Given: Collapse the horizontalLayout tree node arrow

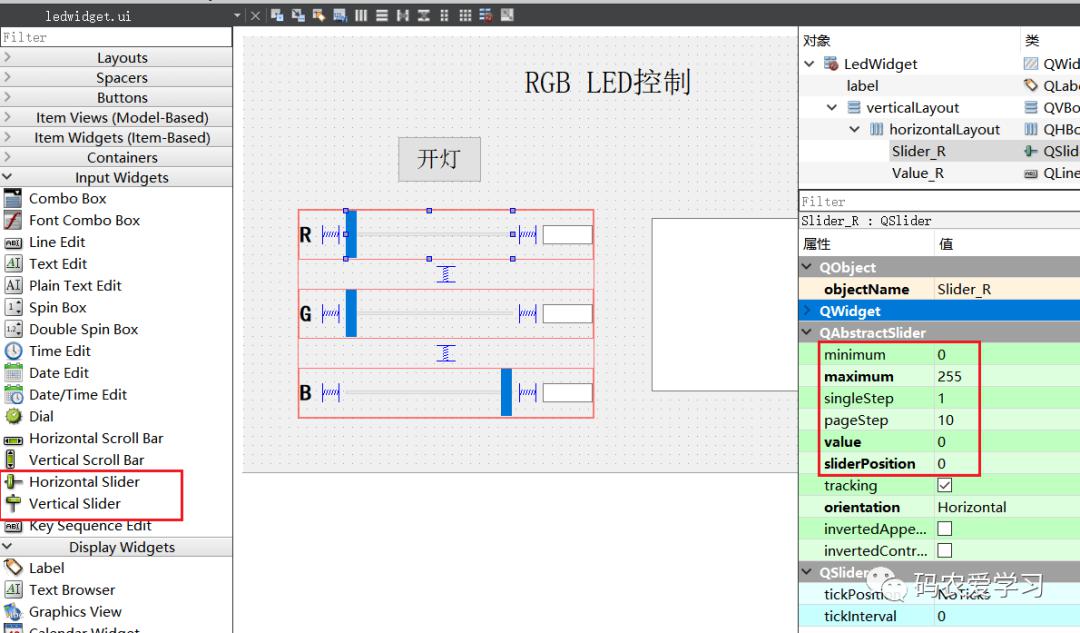Looking at the screenshot, I should (x=855, y=129).
